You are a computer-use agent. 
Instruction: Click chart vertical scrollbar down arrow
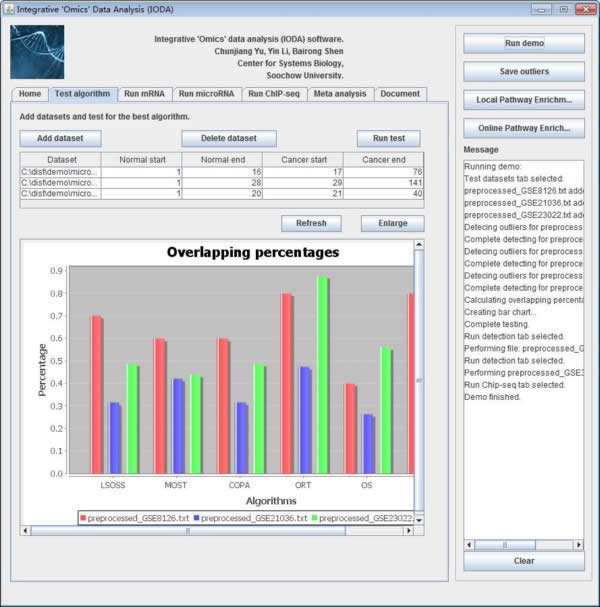(x=419, y=520)
